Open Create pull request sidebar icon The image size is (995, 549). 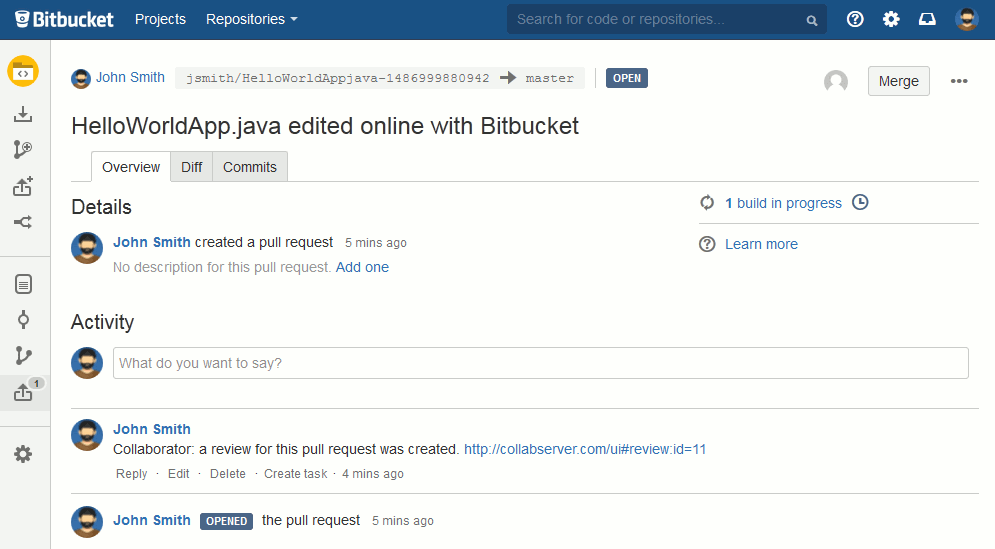pyautogui.click(x=23, y=186)
